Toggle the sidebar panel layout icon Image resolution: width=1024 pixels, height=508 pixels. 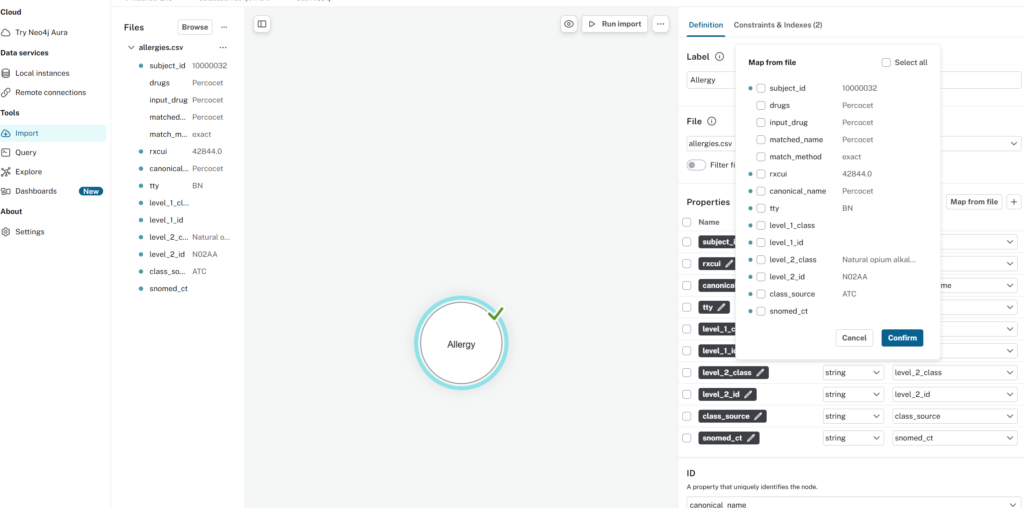tap(262, 24)
